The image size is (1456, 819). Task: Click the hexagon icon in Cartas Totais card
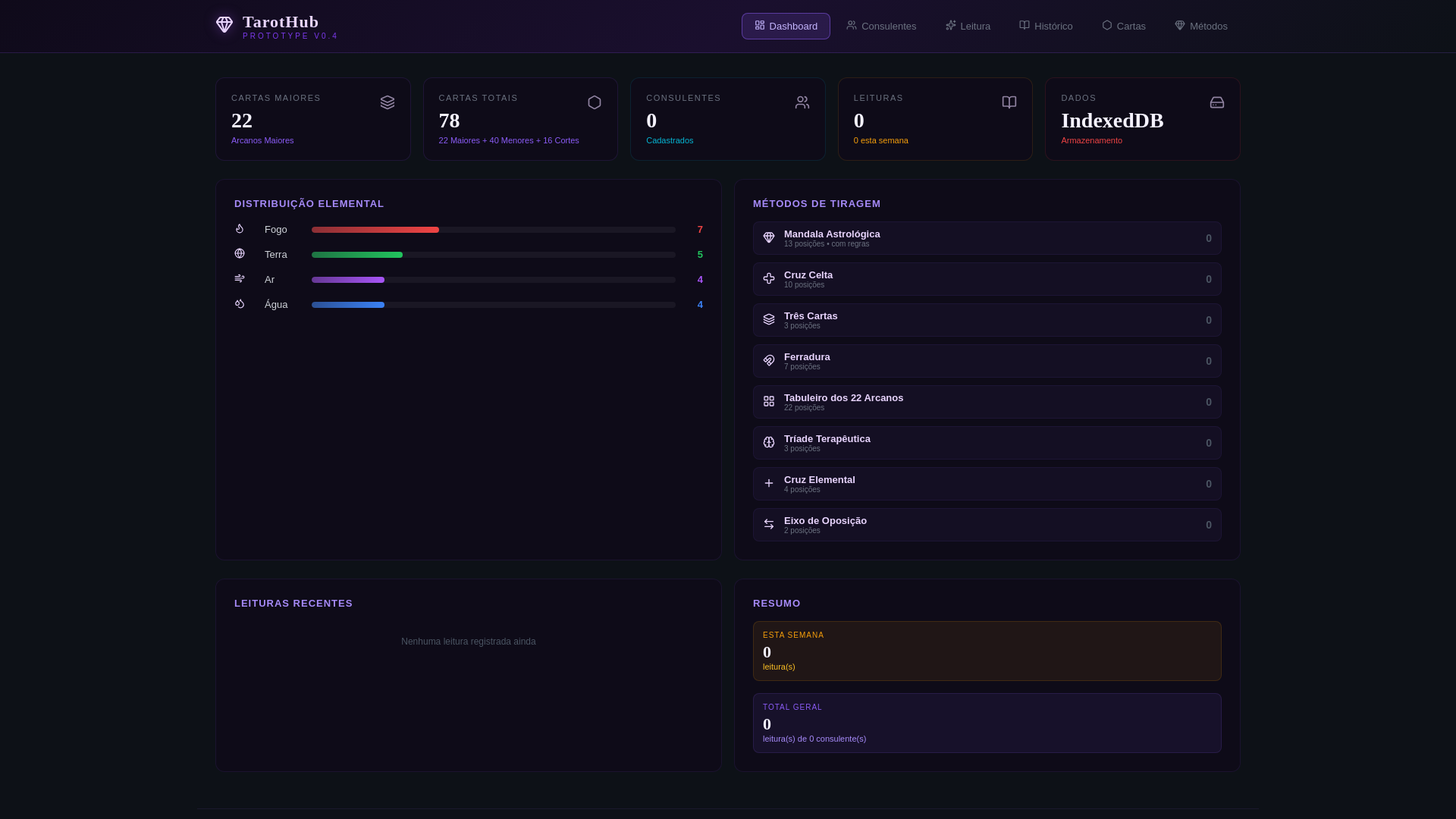[x=595, y=102]
